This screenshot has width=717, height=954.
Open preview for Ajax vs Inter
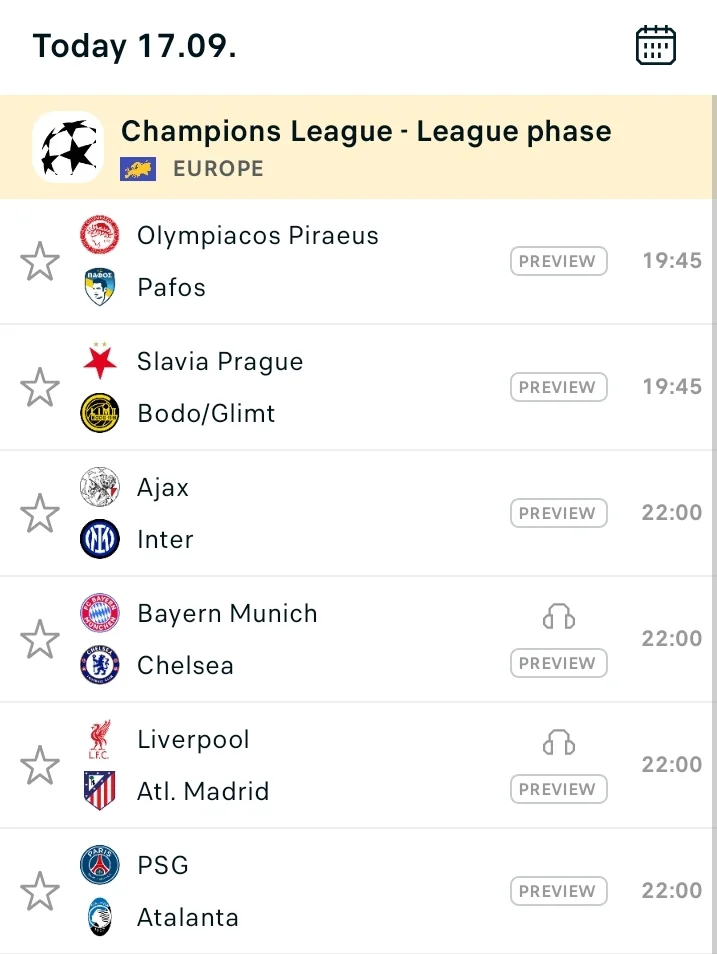(559, 513)
